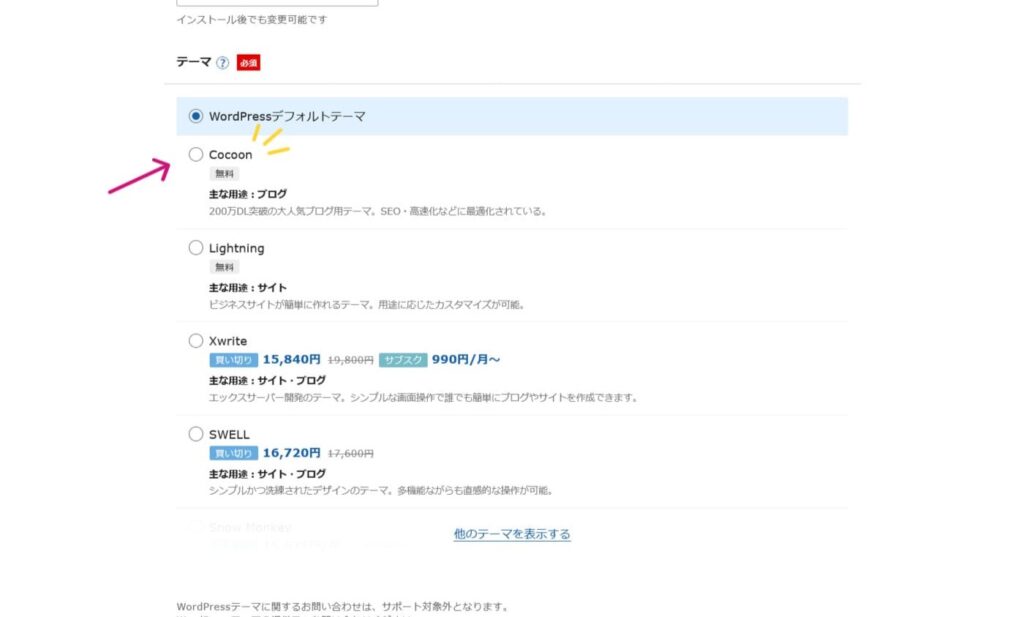Choose the Xwrite theme radio button
This screenshot has width=1024, height=617.
click(x=195, y=340)
